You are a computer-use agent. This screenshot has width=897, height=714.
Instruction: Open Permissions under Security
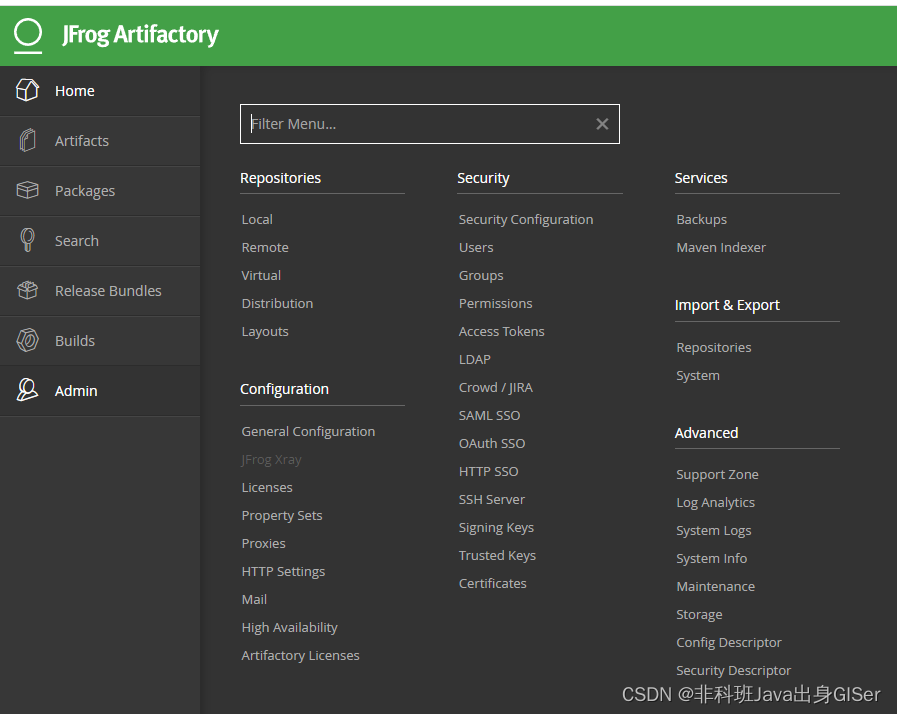coord(495,304)
